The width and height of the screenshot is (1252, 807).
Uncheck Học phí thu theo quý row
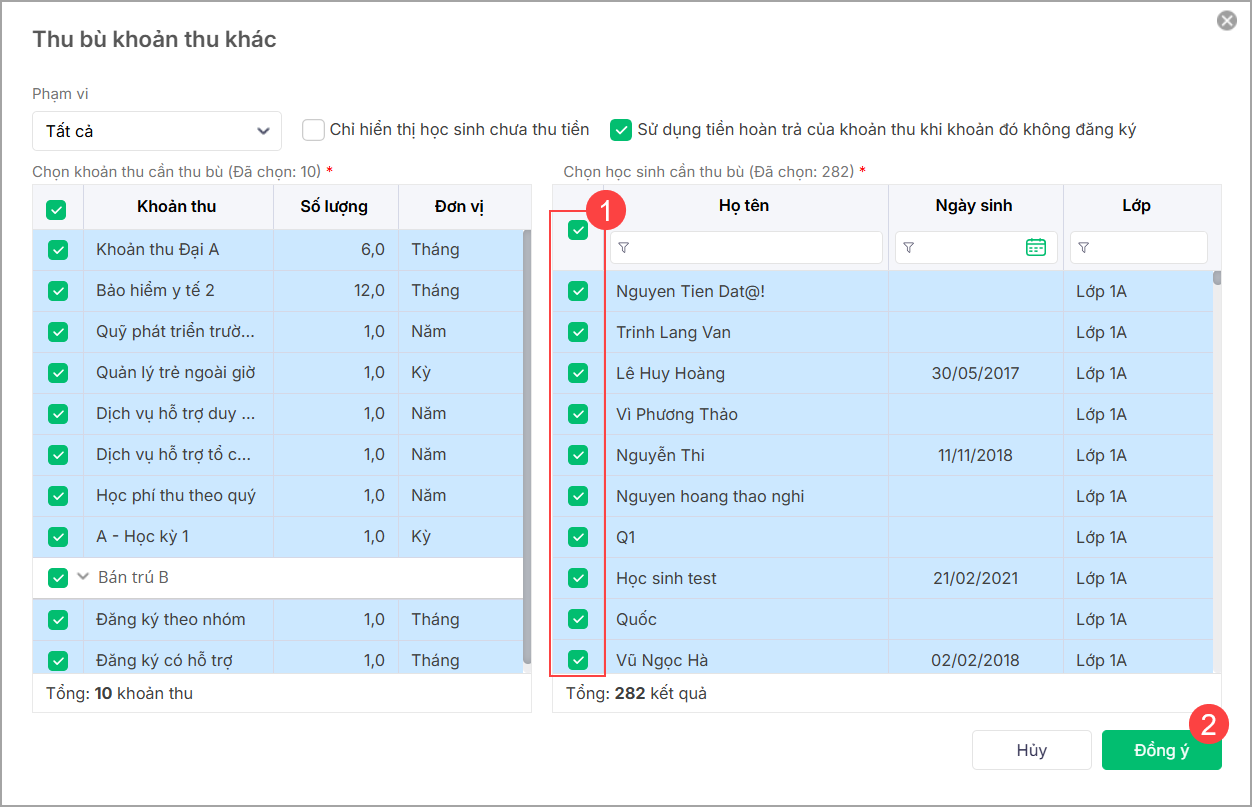coord(58,496)
